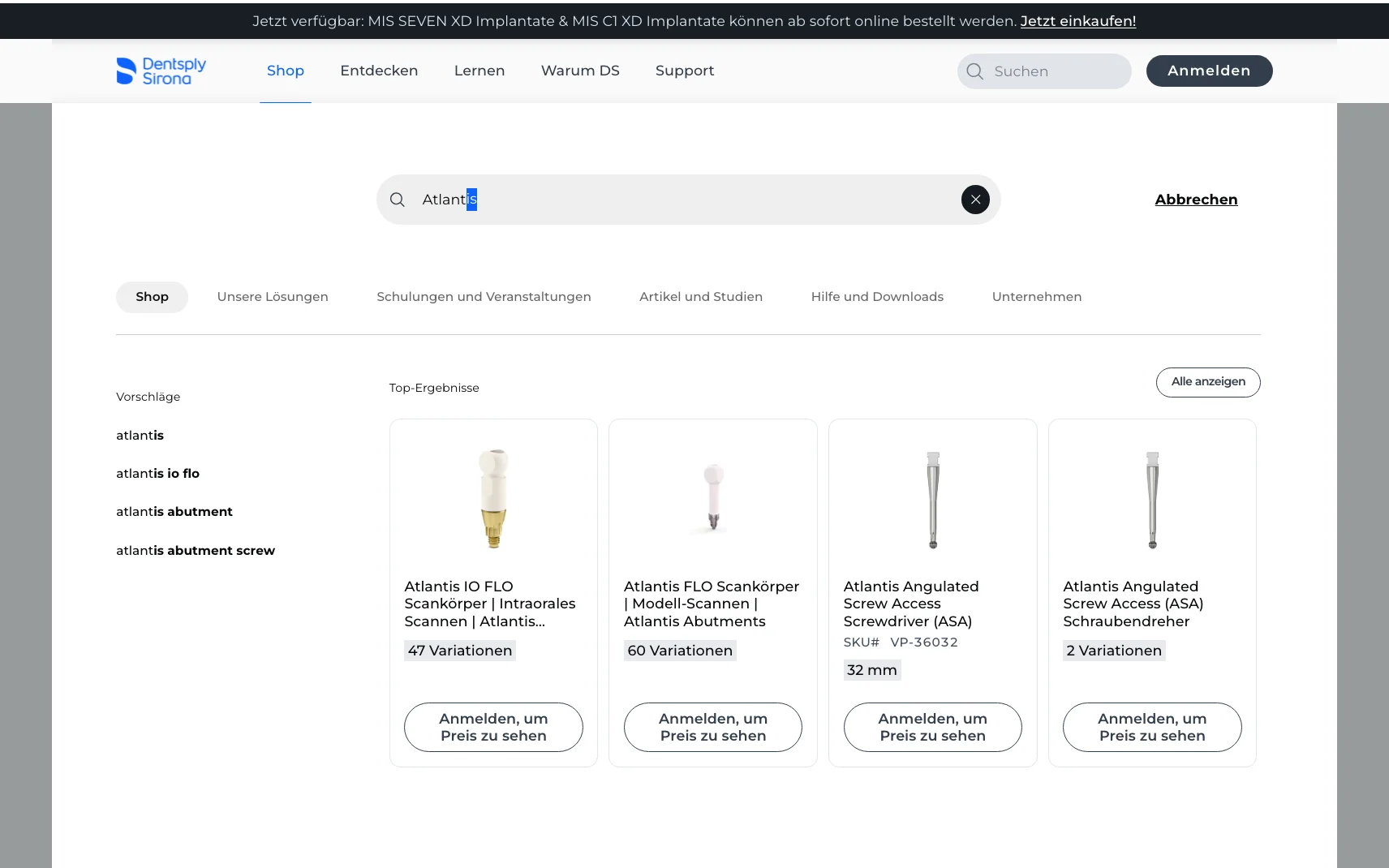
Task: Click the magnifier icon beside Atlantis query
Action: [x=398, y=200]
